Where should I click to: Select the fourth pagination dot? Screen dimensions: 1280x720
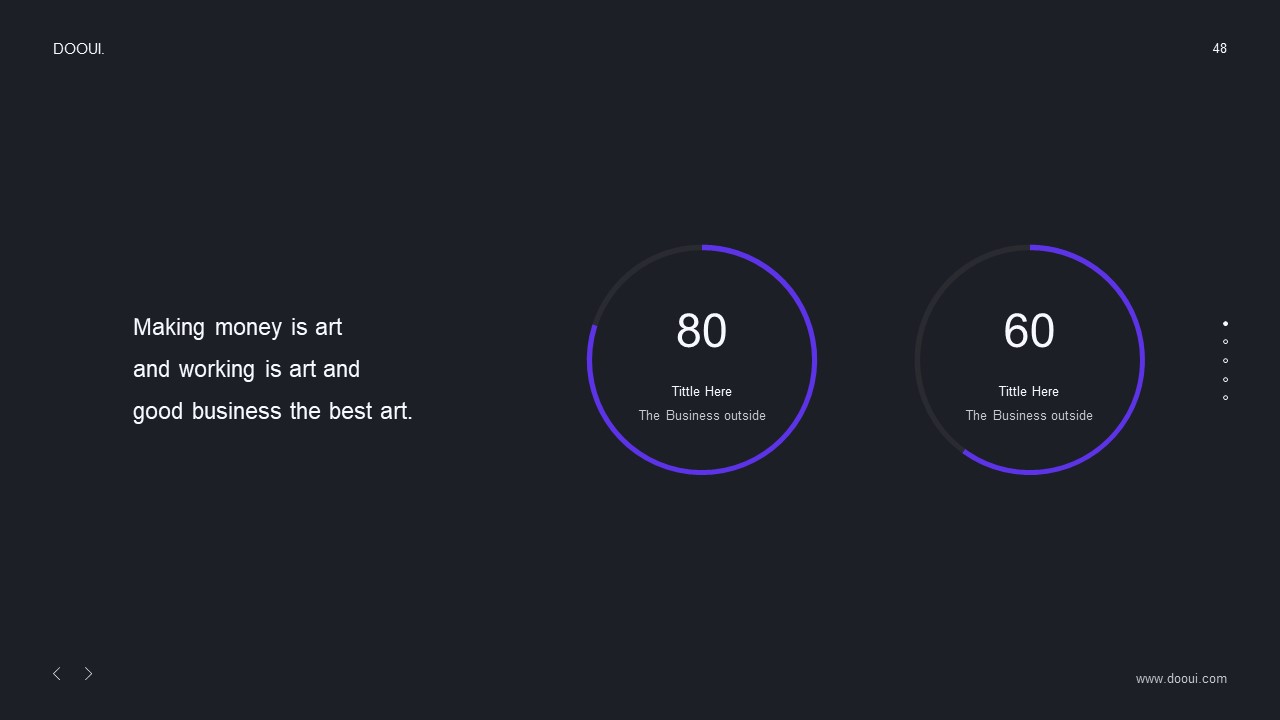(x=1225, y=379)
